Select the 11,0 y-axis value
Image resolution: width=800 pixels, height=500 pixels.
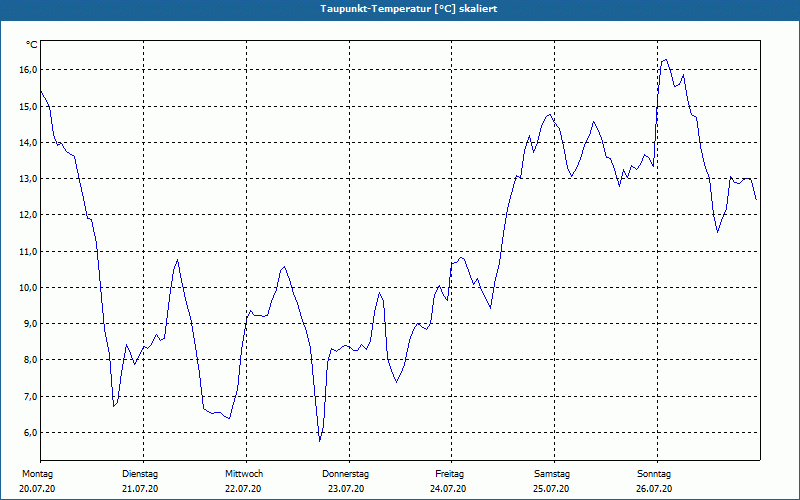pos(28,252)
